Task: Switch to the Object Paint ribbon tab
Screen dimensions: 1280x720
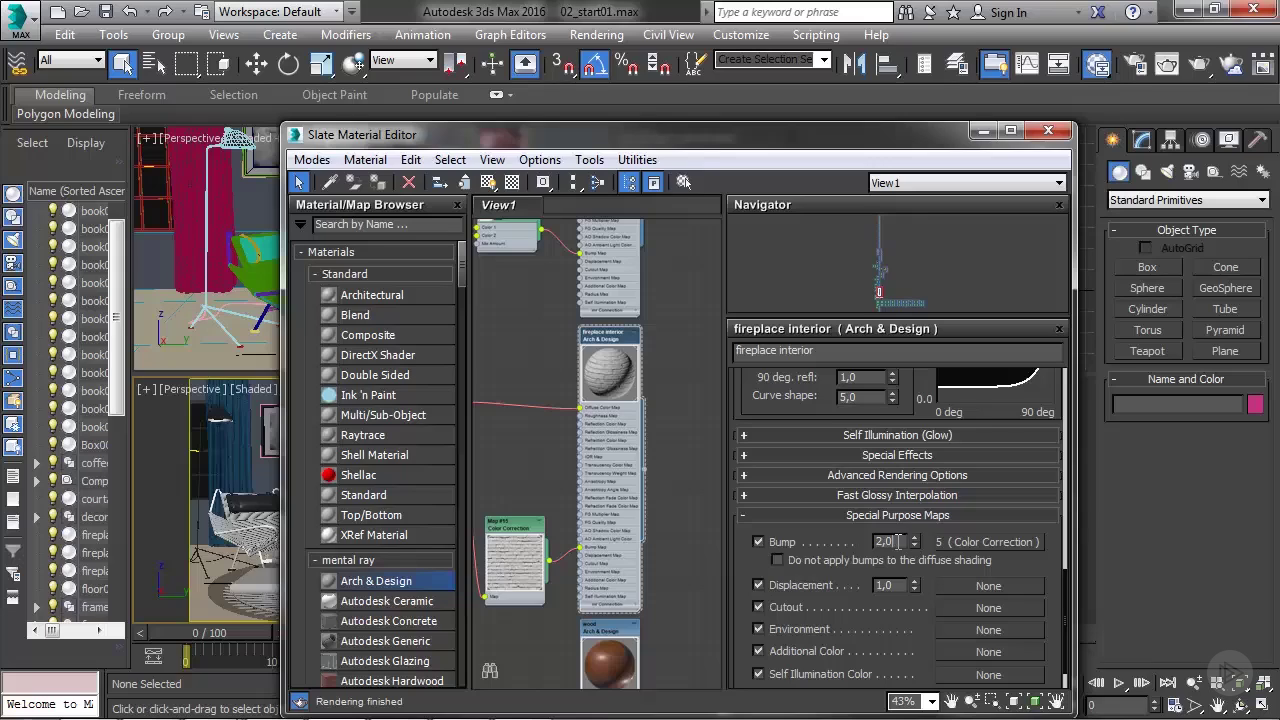Action: coord(334,95)
